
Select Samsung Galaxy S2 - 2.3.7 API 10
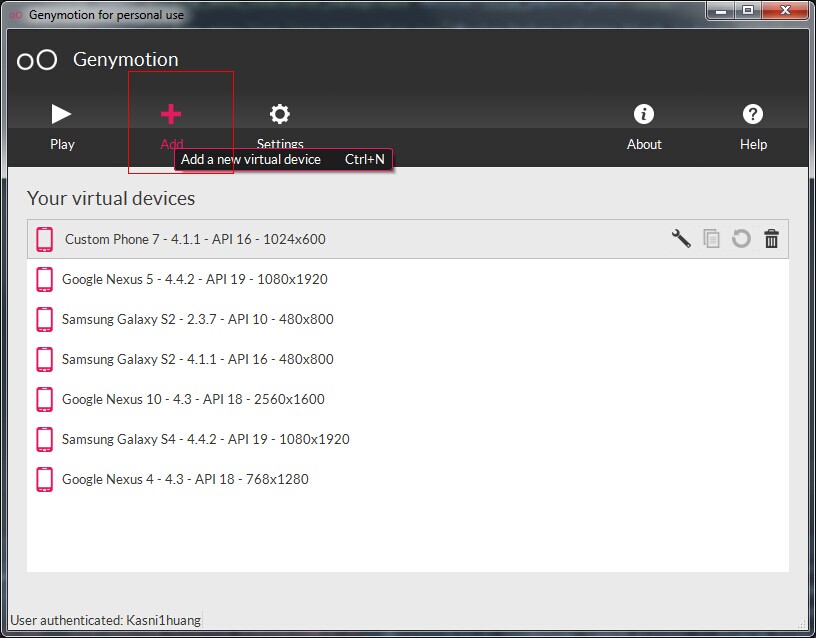tap(197, 319)
